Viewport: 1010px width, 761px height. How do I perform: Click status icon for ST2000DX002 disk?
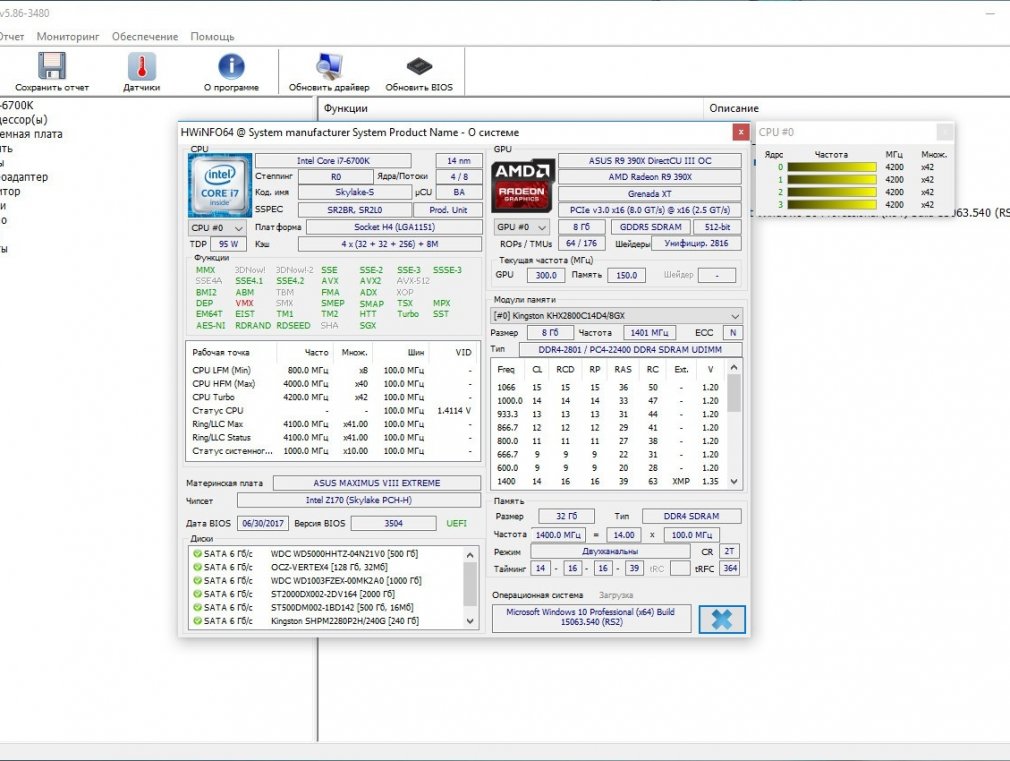197,594
